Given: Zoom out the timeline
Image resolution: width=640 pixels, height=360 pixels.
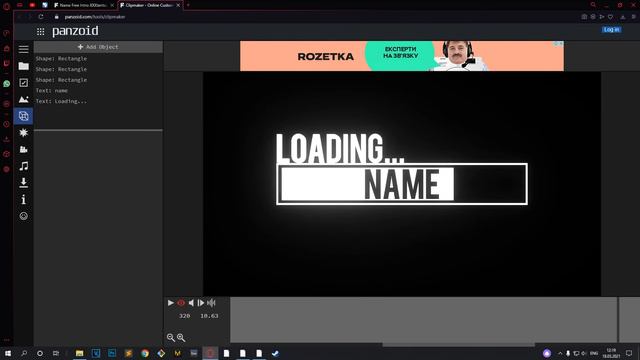Looking at the screenshot, I should coord(171,338).
